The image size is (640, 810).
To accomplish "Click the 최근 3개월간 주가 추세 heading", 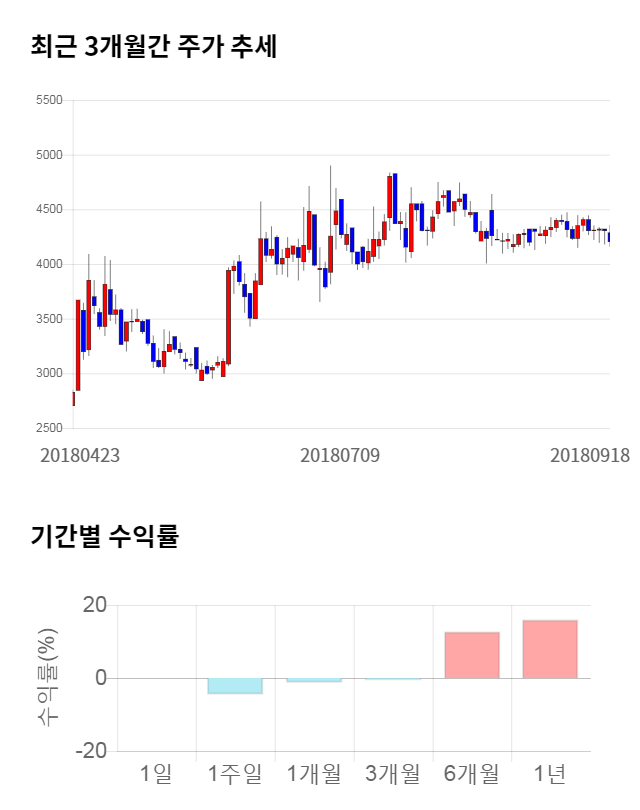I will pyautogui.click(x=153, y=46).
